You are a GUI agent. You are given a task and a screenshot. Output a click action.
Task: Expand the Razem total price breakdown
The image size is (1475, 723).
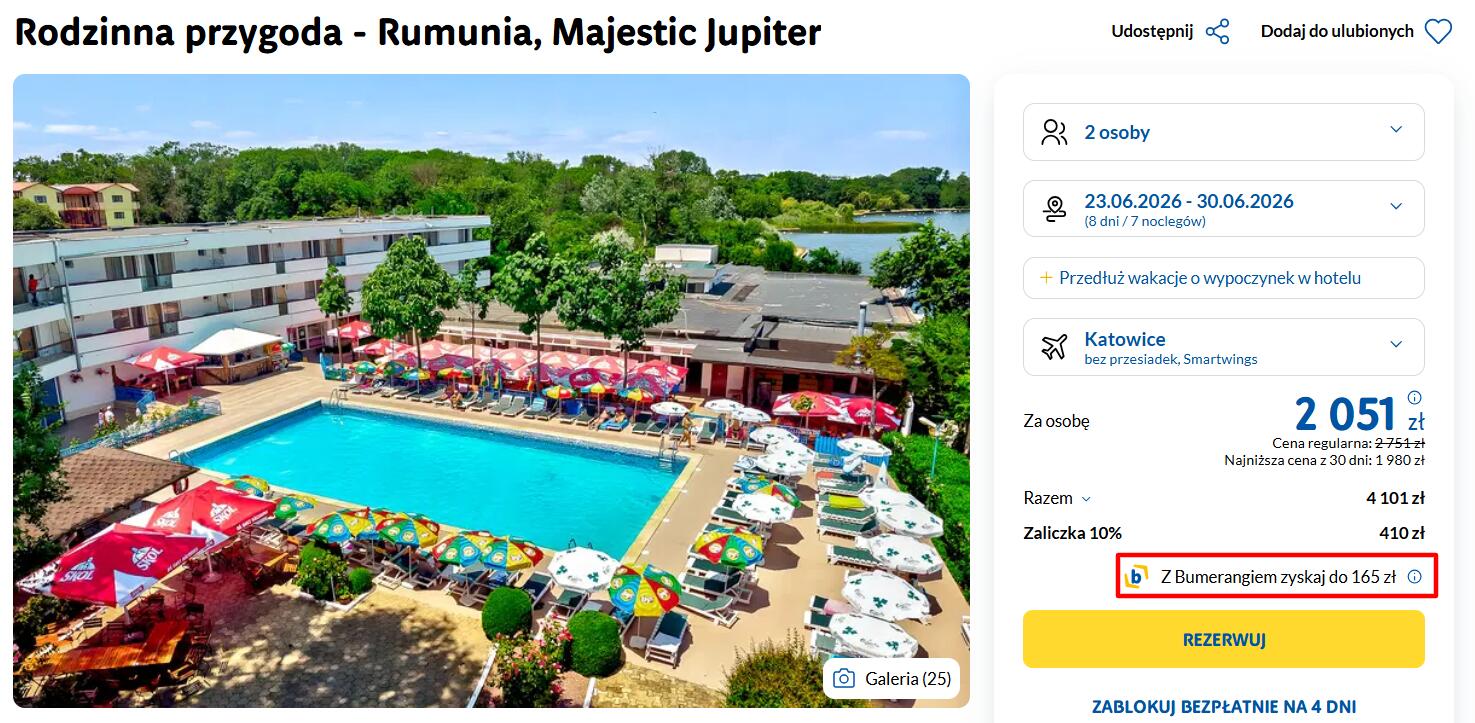click(1058, 498)
